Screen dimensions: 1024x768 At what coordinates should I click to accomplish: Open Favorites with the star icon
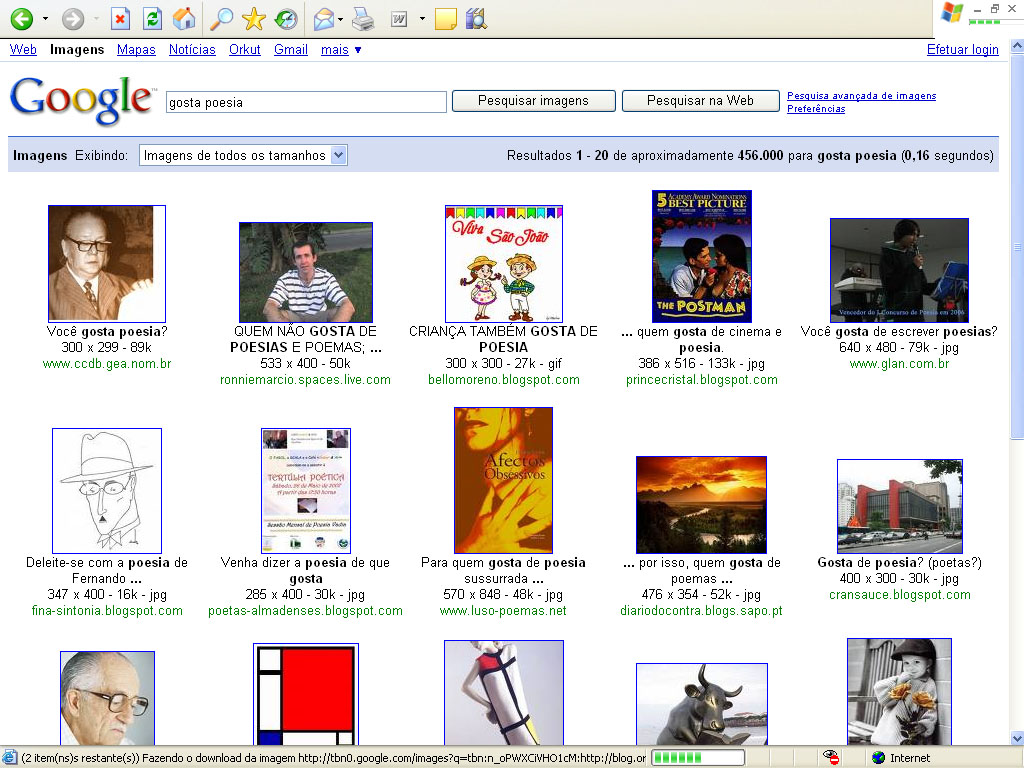pos(254,18)
